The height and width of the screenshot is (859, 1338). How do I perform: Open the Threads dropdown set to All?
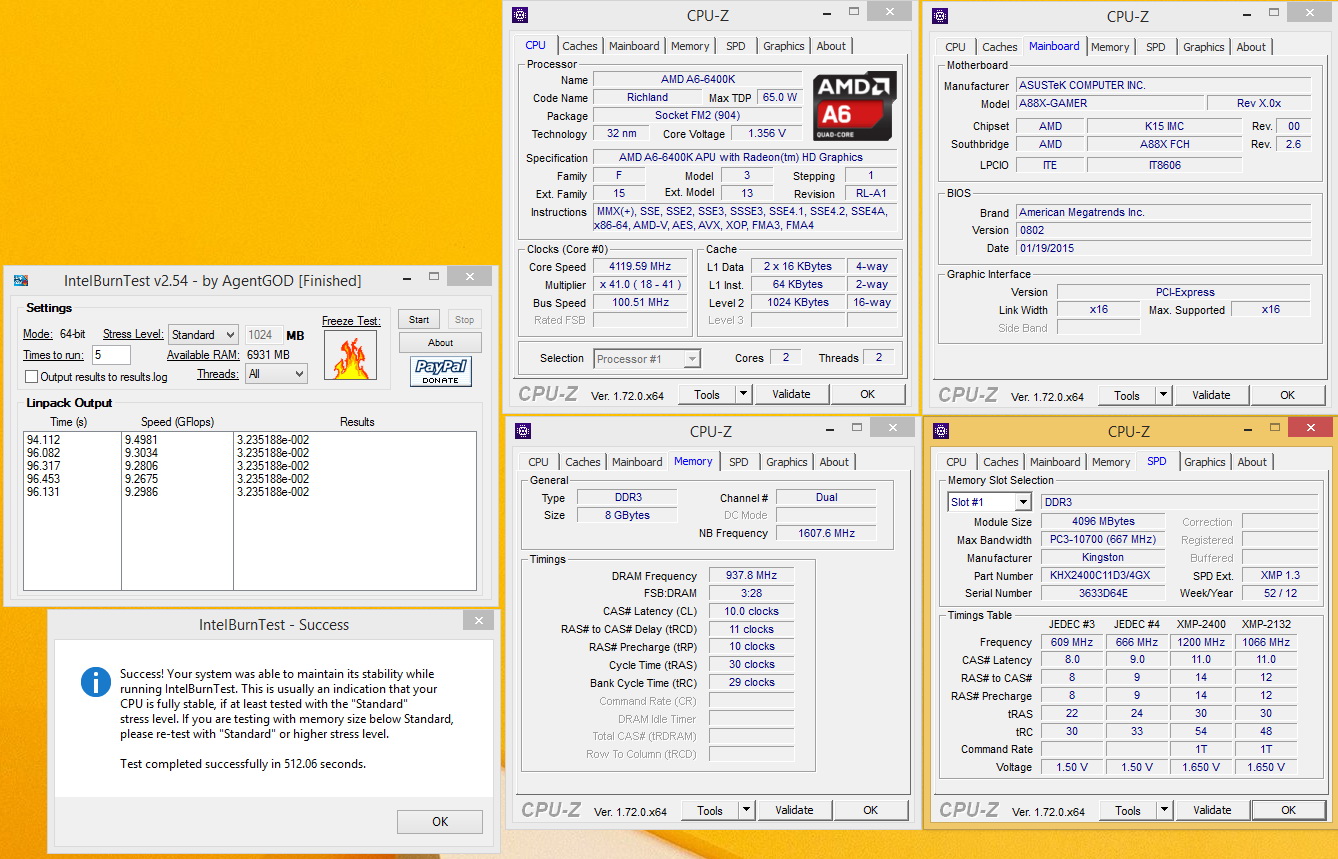(276, 374)
